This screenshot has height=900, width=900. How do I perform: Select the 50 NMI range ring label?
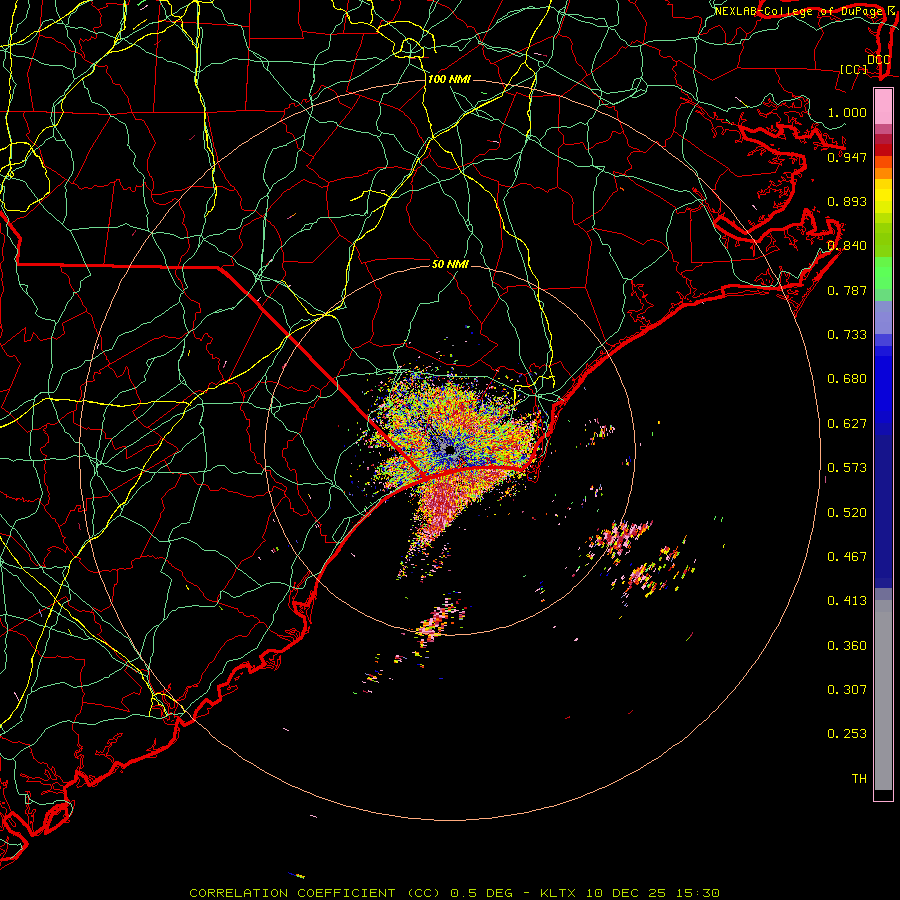pos(450,264)
